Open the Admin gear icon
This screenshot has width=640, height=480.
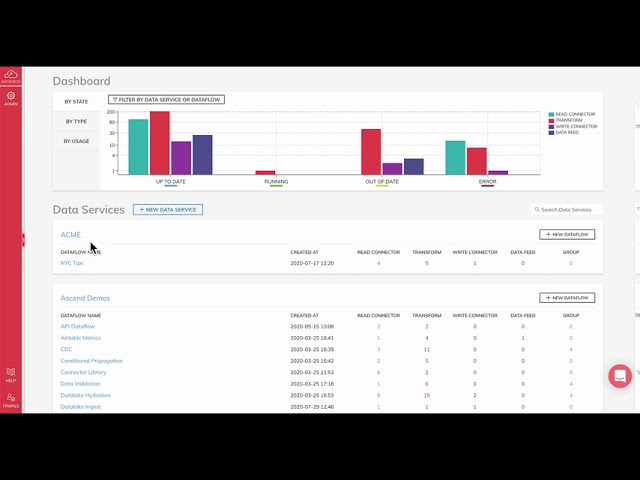point(11,98)
